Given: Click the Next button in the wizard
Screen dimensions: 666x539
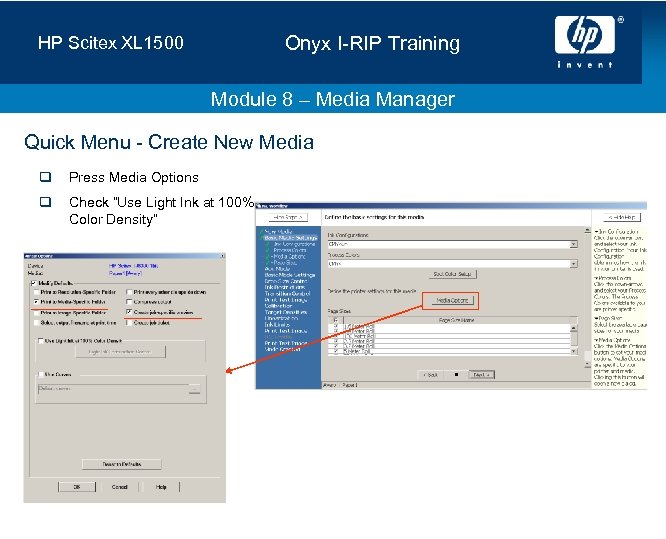Looking at the screenshot, I should tap(481, 375).
